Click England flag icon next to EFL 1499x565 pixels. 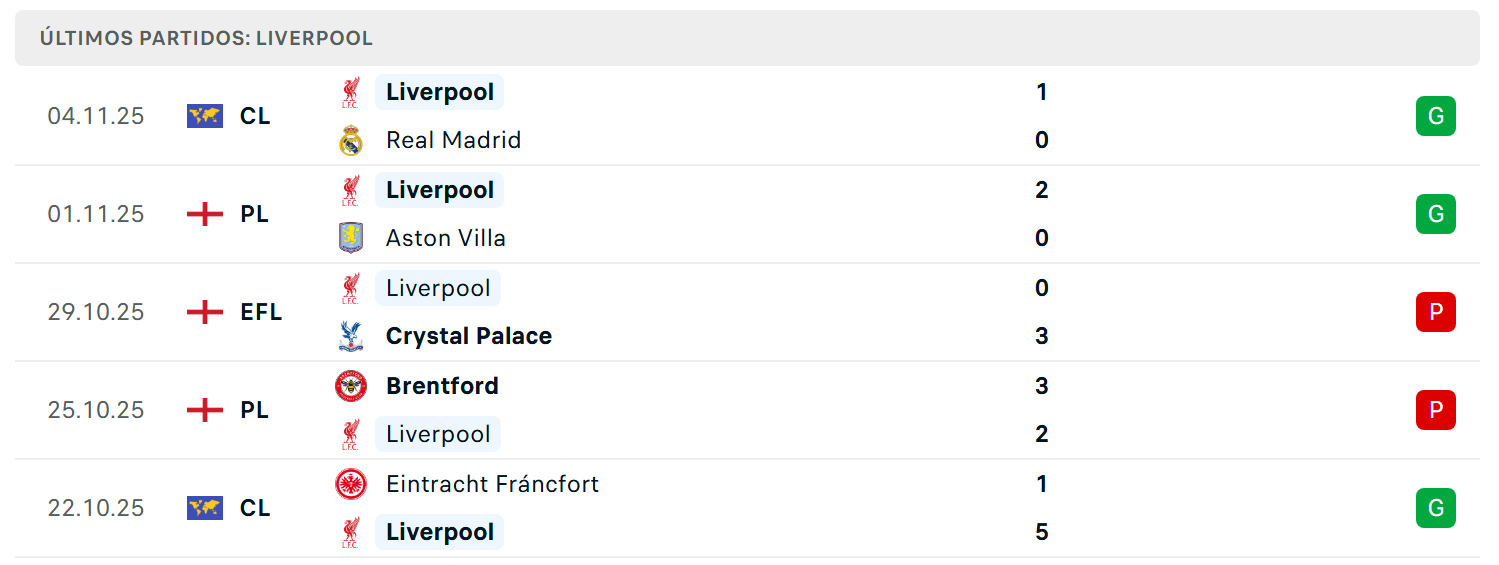click(205, 312)
